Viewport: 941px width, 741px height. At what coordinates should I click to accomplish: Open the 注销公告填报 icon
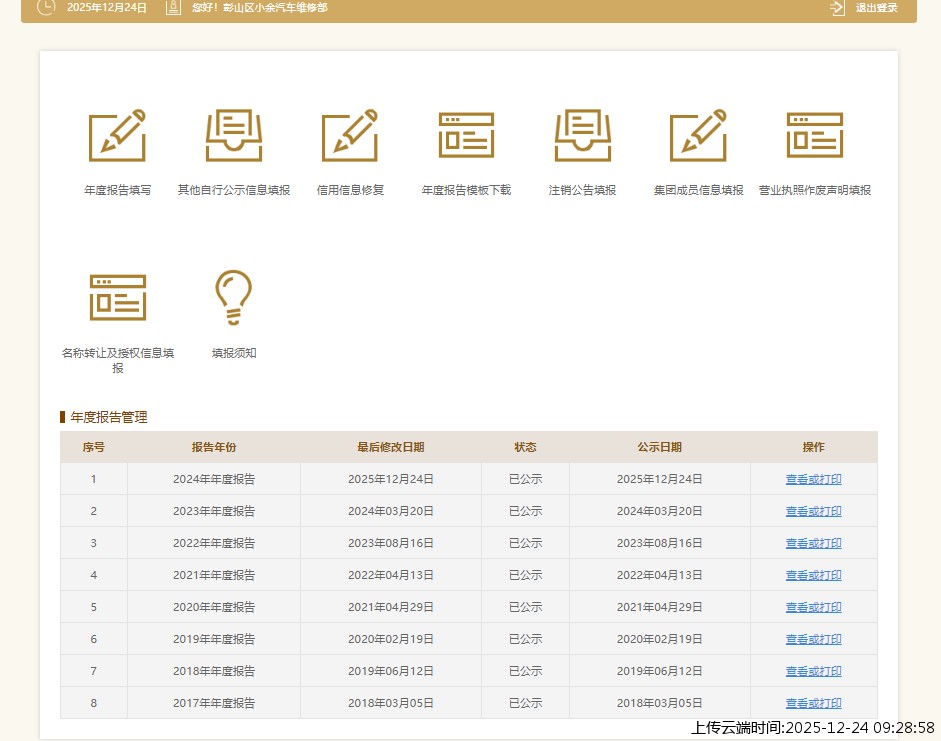582,136
